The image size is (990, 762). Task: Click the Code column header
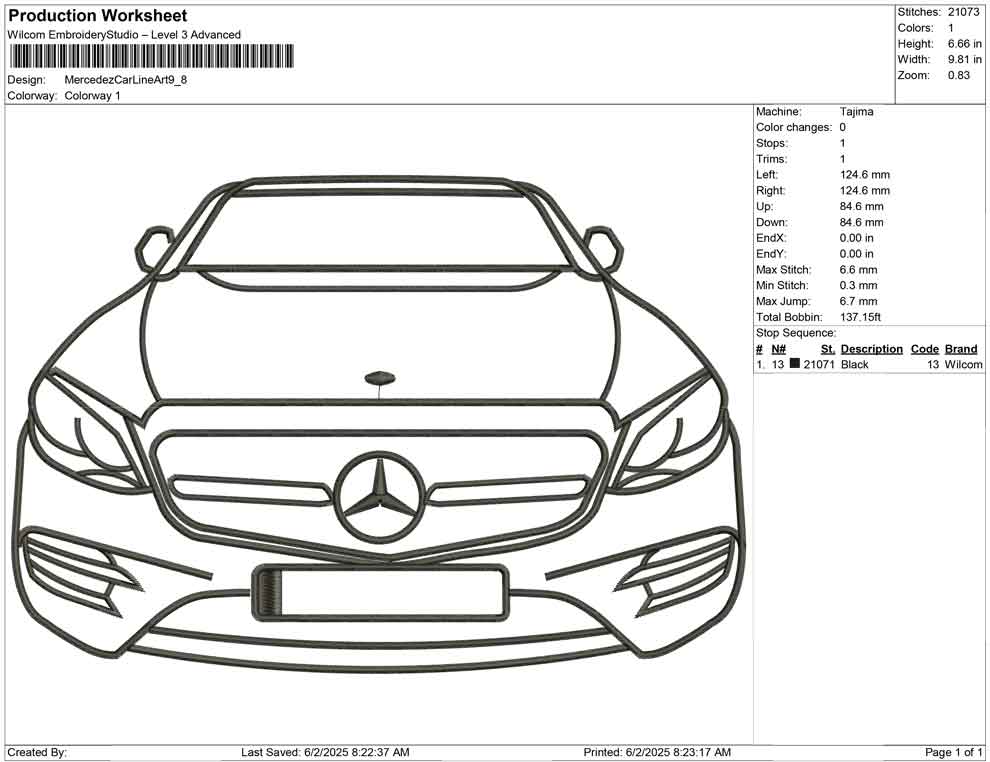925,349
